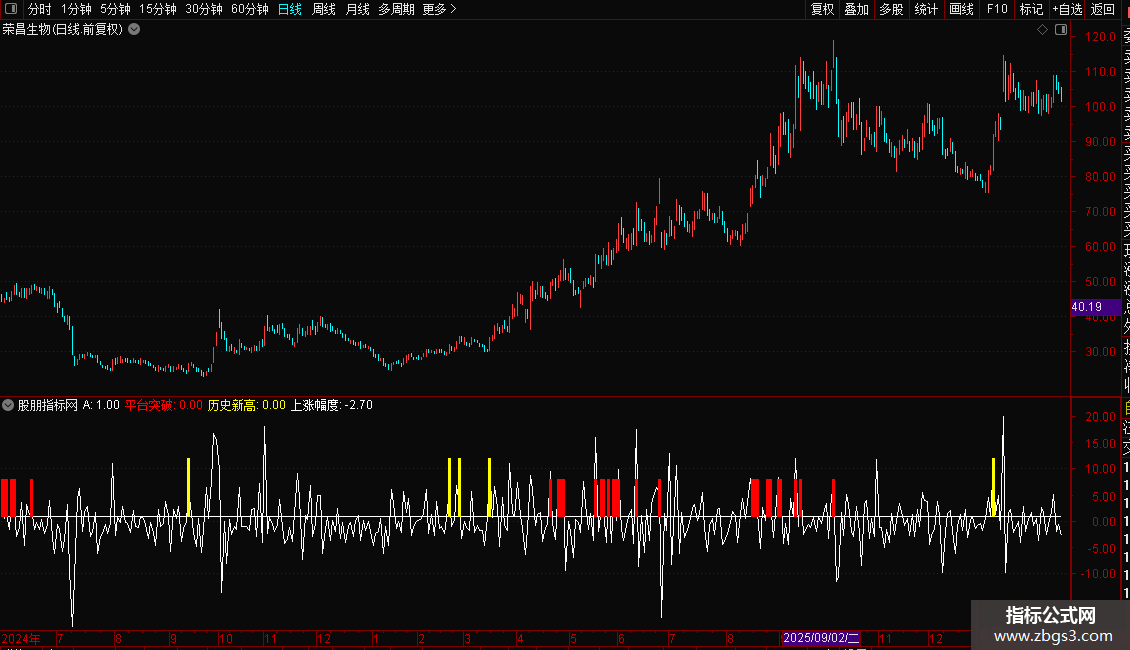
Task: Click the 股朋指标网 indicator name
Action: [x=48, y=405]
